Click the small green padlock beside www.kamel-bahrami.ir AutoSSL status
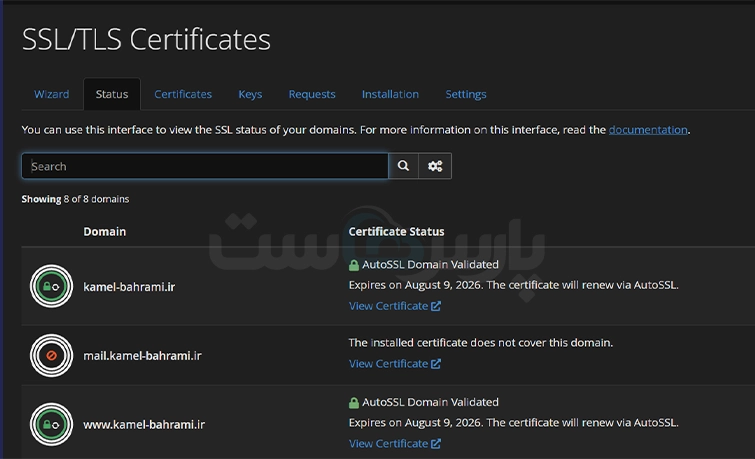This screenshot has width=755, height=459. click(354, 403)
